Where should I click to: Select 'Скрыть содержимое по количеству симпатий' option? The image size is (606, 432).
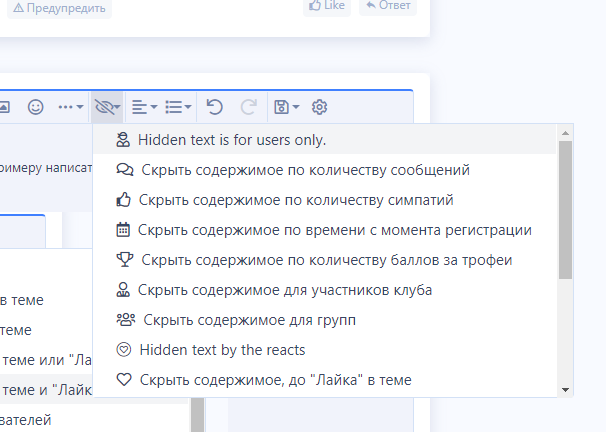pos(297,199)
